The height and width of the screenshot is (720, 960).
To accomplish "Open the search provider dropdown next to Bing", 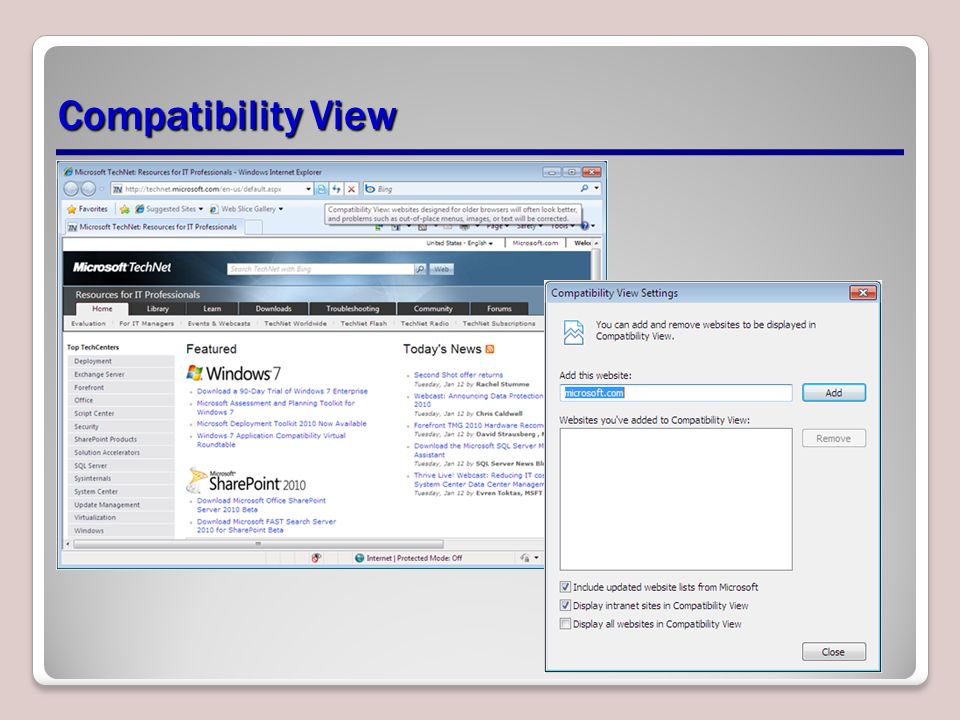I will click(596, 189).
